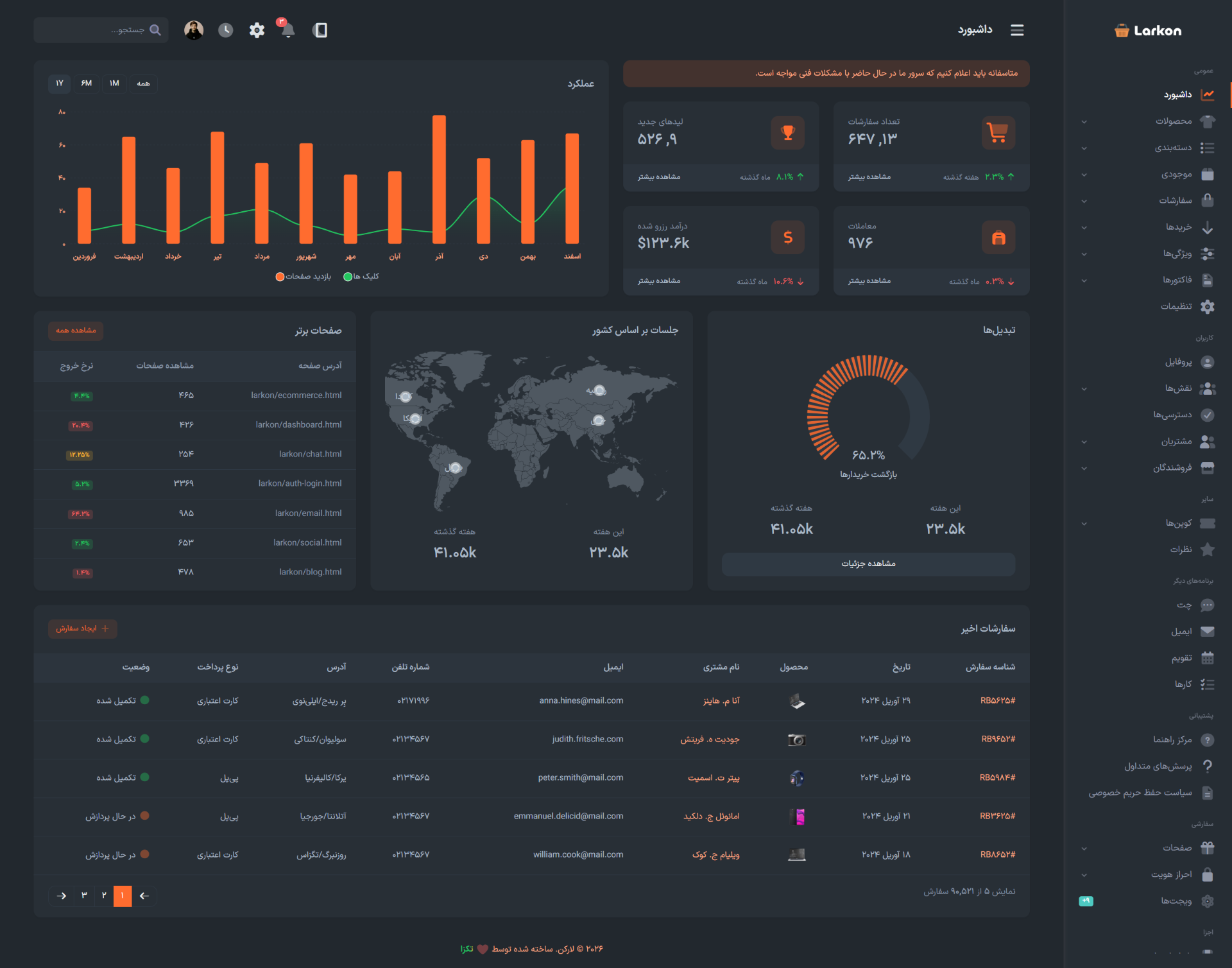This screenshot has height=968, width=1232.
Task: Select the 6M performance range tab
Action: 87,83
